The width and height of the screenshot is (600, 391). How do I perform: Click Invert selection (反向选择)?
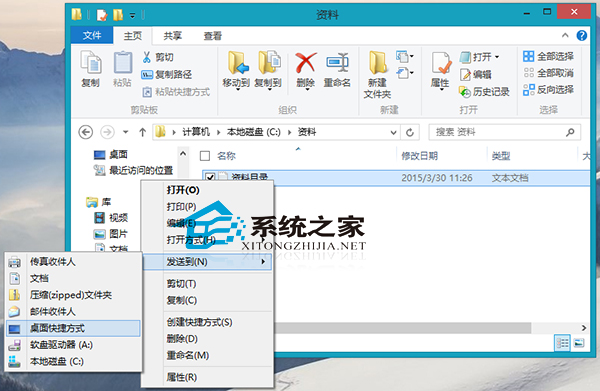pyautogui.click(x=548, y=90)
